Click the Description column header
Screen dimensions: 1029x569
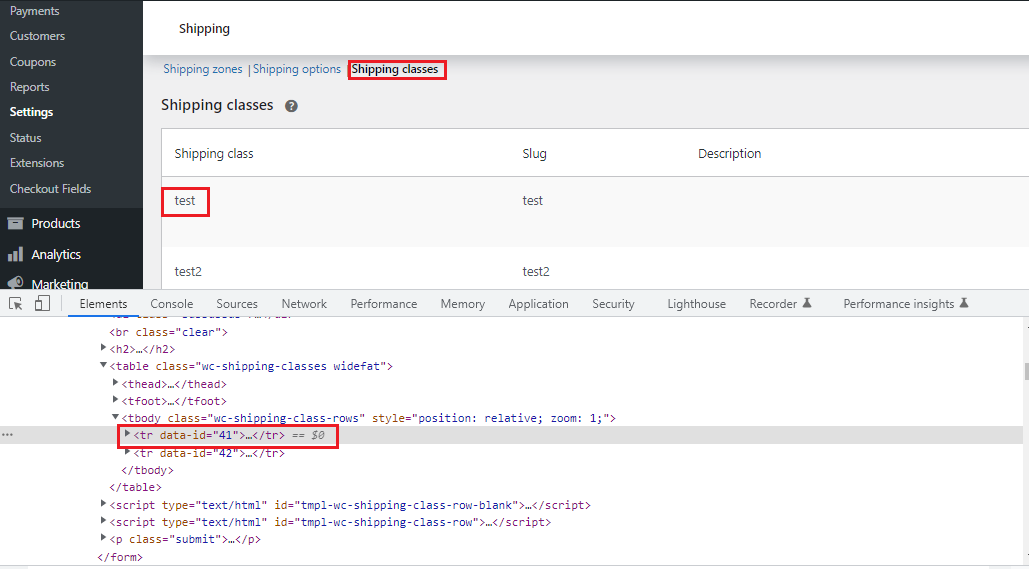pos(730,154)
